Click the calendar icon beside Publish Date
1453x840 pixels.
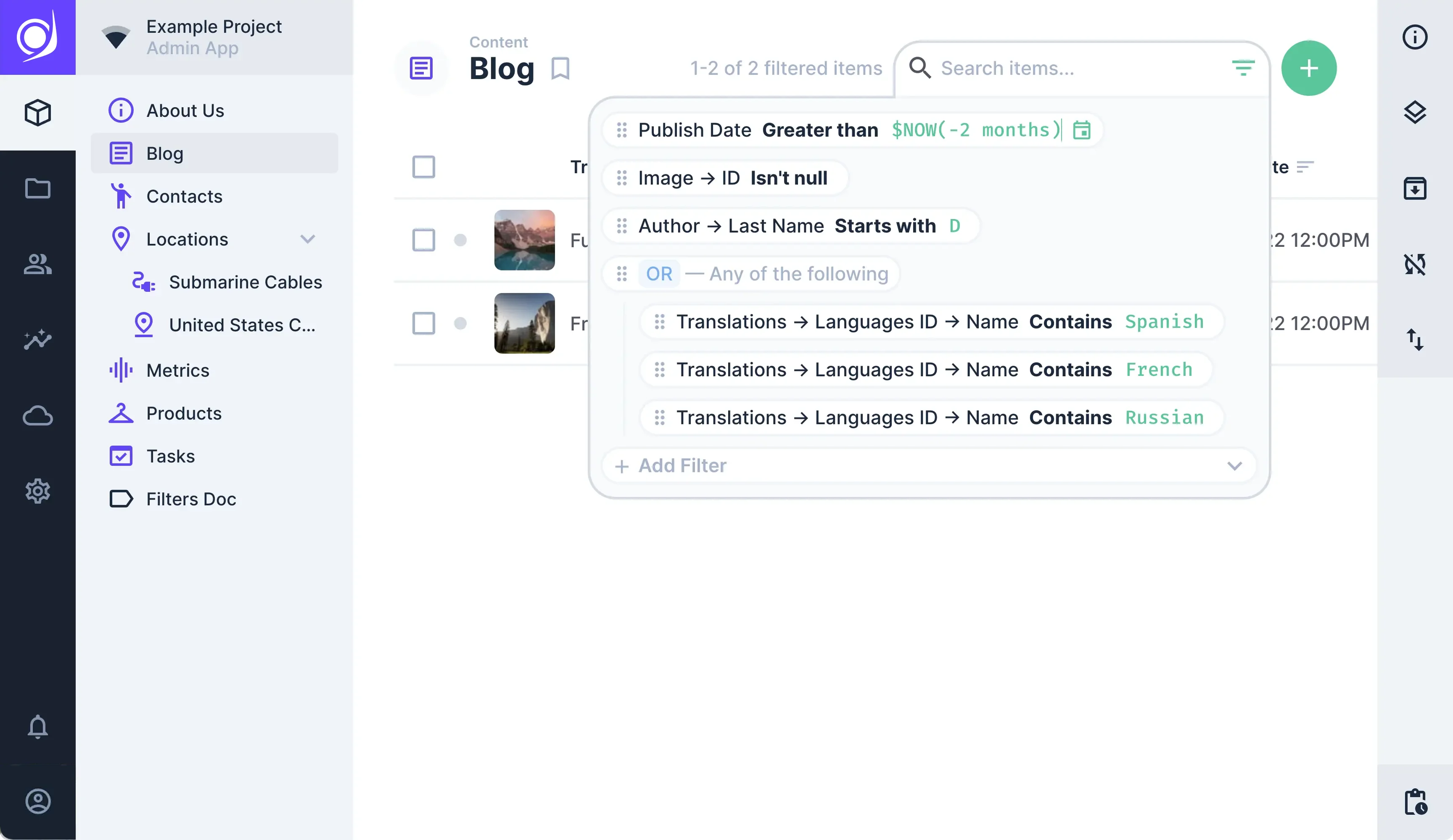tap(1081, 130)
